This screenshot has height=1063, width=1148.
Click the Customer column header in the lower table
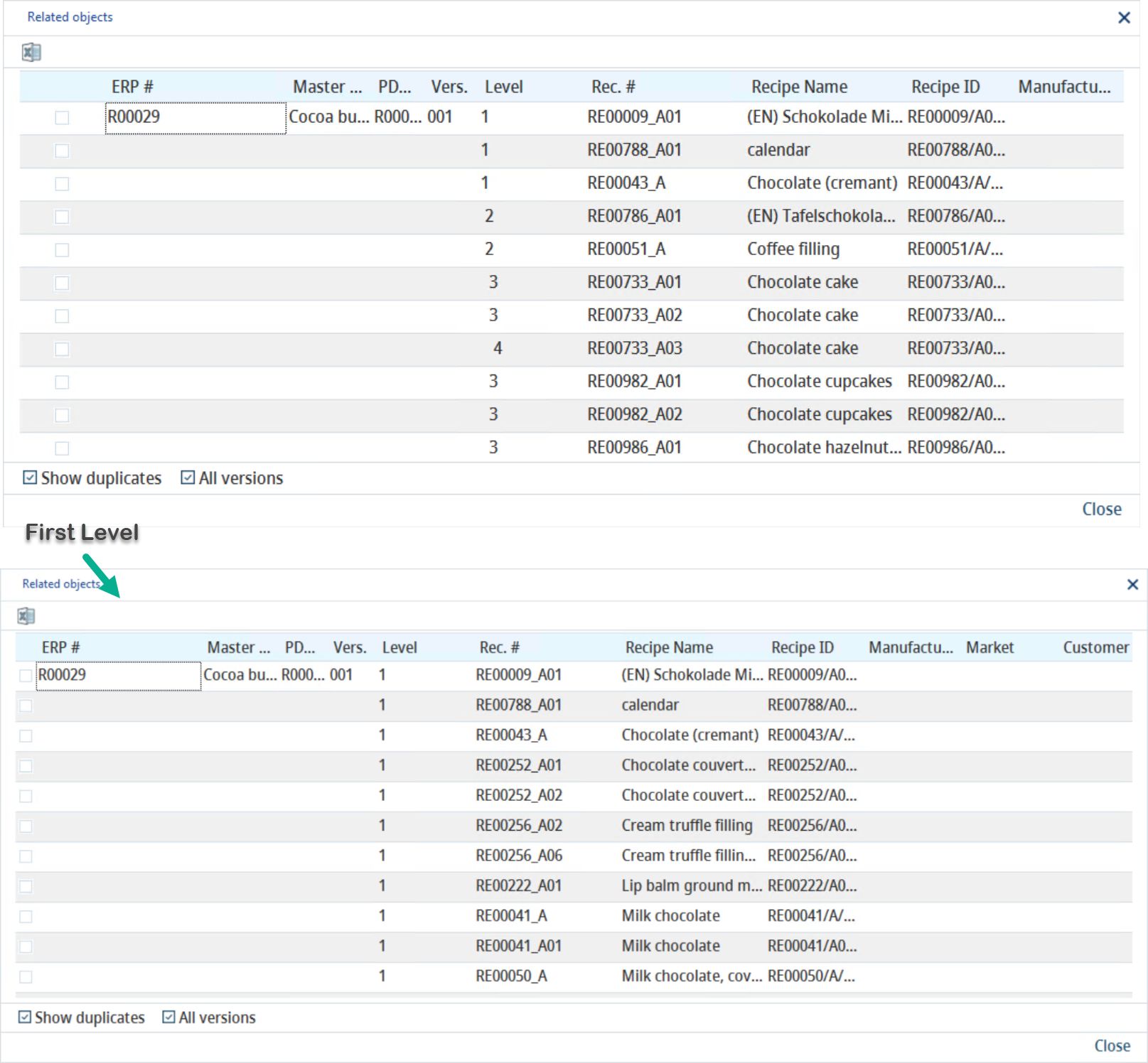coord(1095,647)
